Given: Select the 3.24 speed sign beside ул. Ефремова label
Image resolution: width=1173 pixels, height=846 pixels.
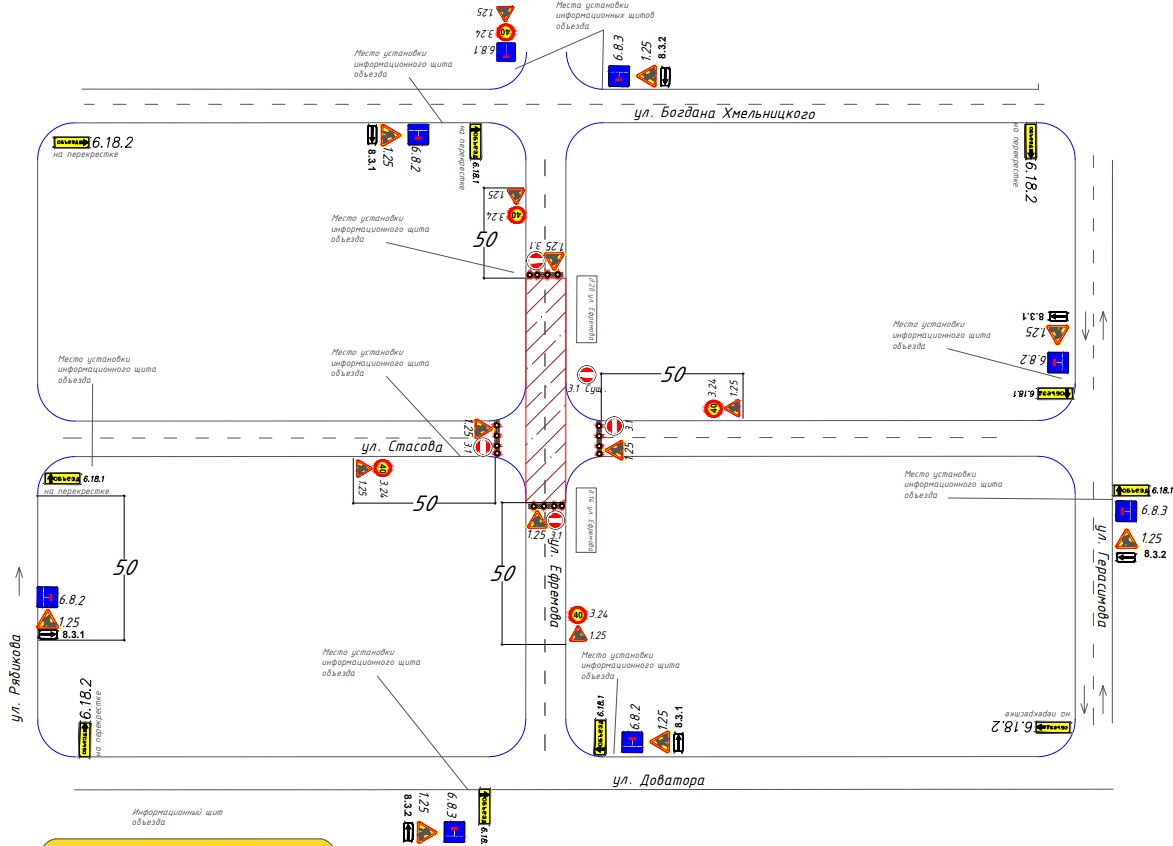Looking at the screenshot, I should (x=577, y=615).
